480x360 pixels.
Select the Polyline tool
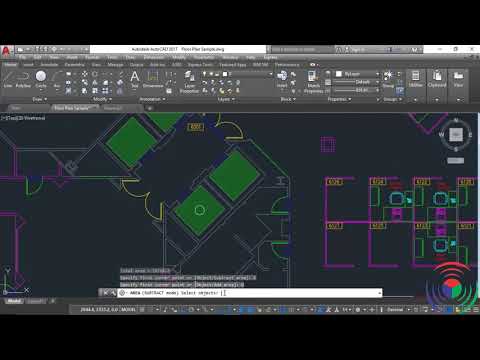coord(23,79)
